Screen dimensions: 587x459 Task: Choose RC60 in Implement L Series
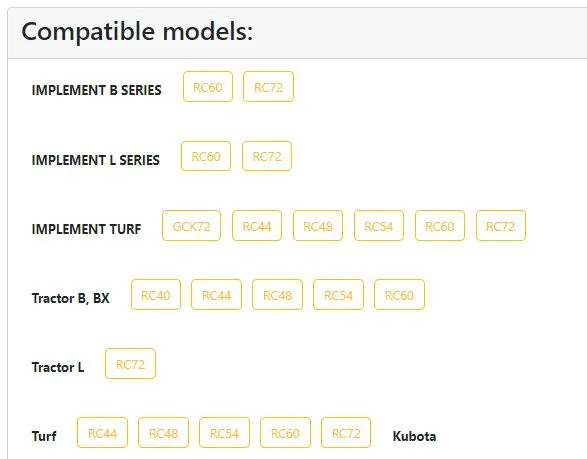point(206,156)
